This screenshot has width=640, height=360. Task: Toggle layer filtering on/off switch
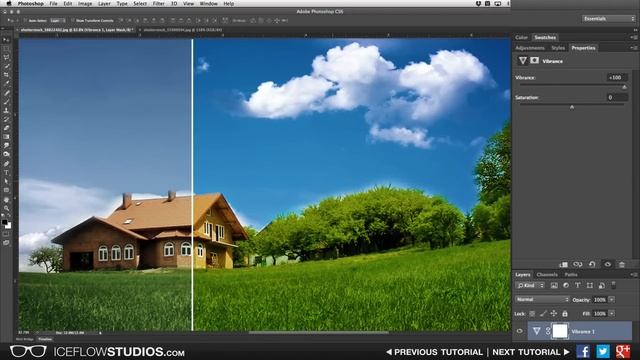613,285
